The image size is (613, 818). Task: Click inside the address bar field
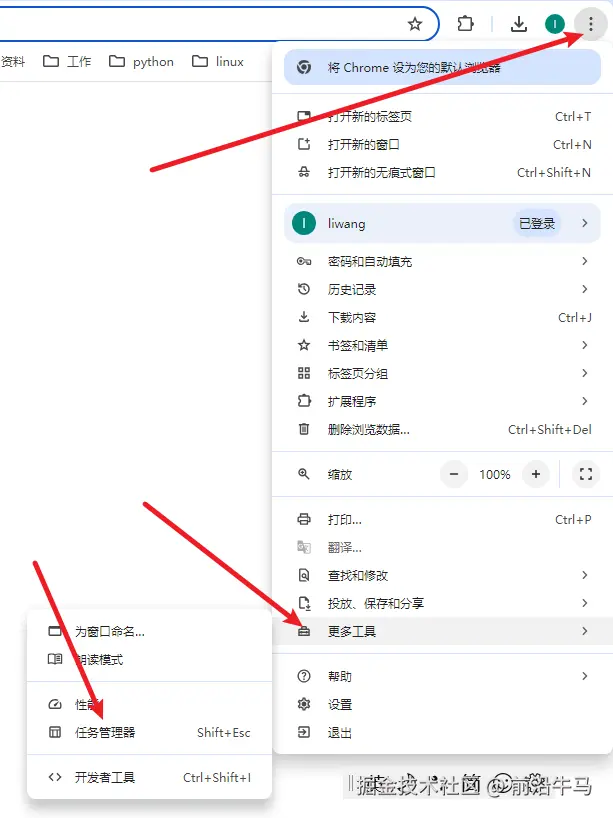198,23
